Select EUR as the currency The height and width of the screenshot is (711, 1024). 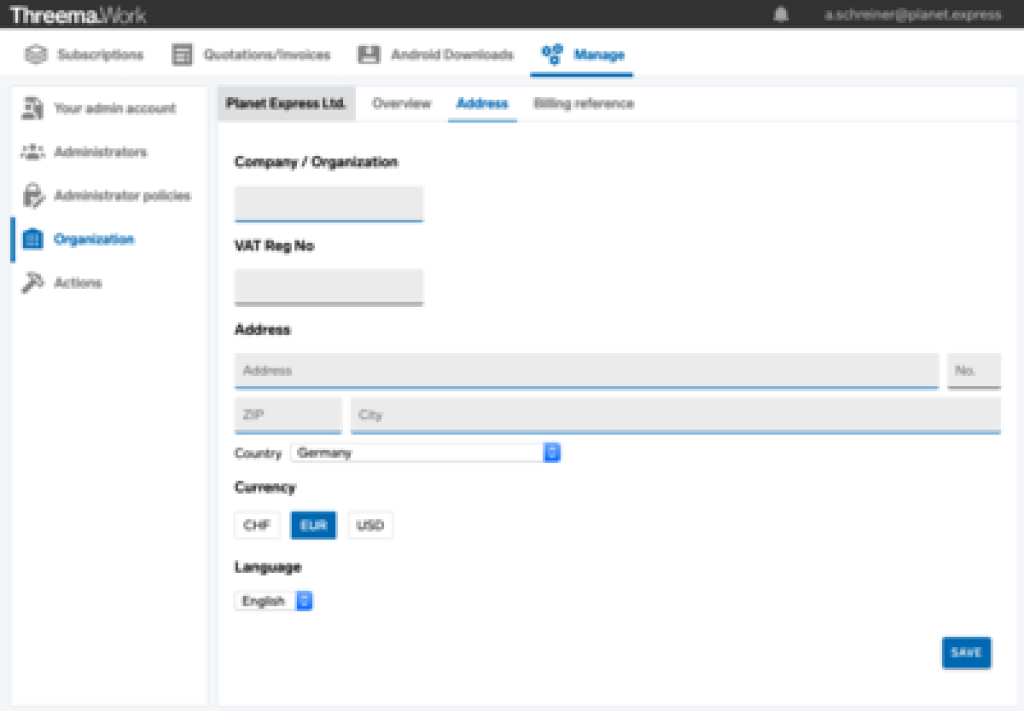(314, 526)
